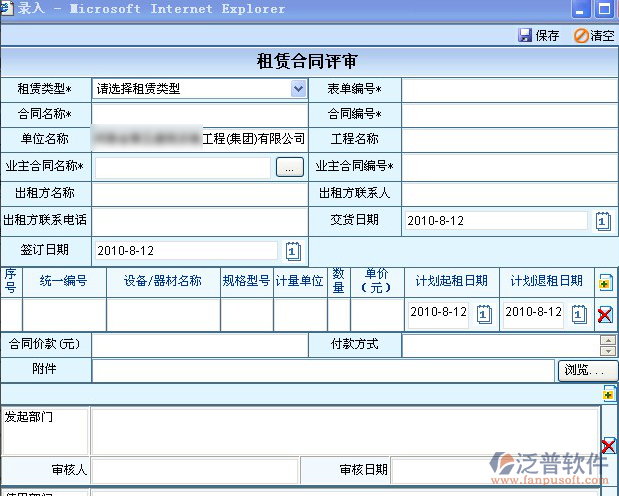Image resolution: width=619 pixels, height=496 pixels.
Task: Click add icon above 发起部门 section
Action: pos(609,395)
